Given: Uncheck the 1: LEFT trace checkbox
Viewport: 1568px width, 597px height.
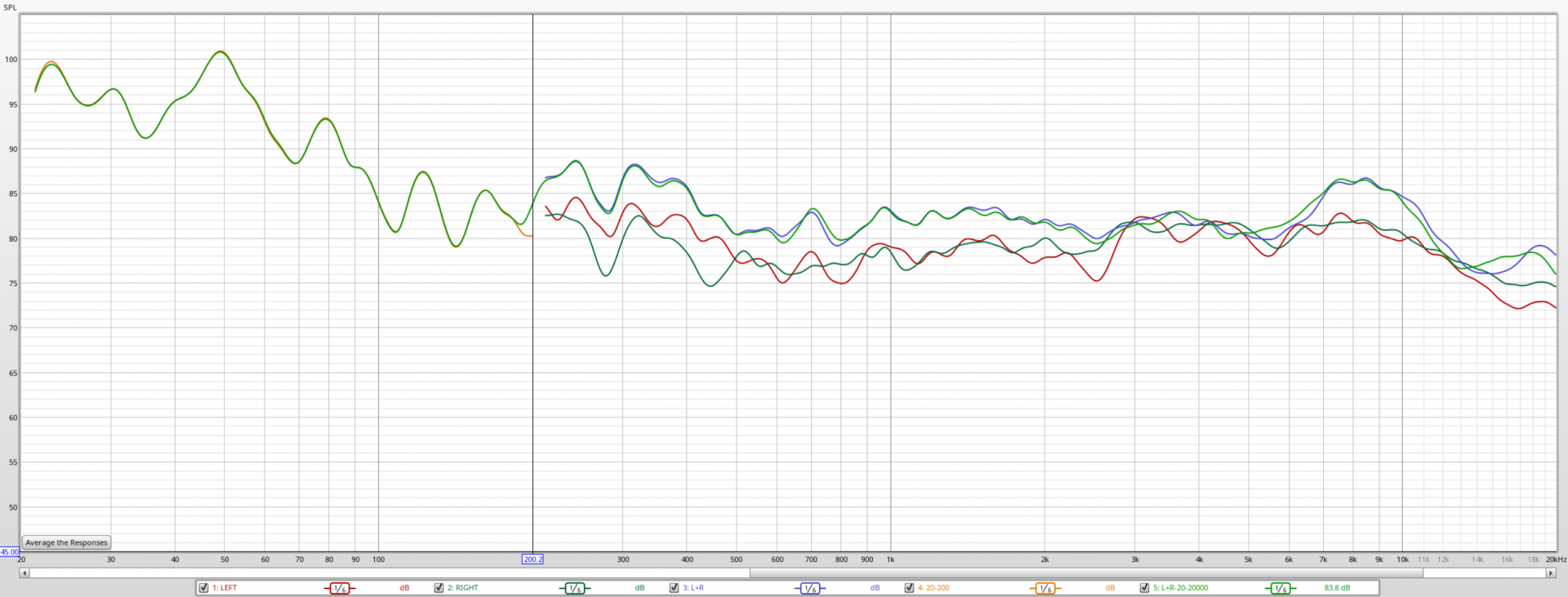Looking at the screenshot, I should [203, 588].
